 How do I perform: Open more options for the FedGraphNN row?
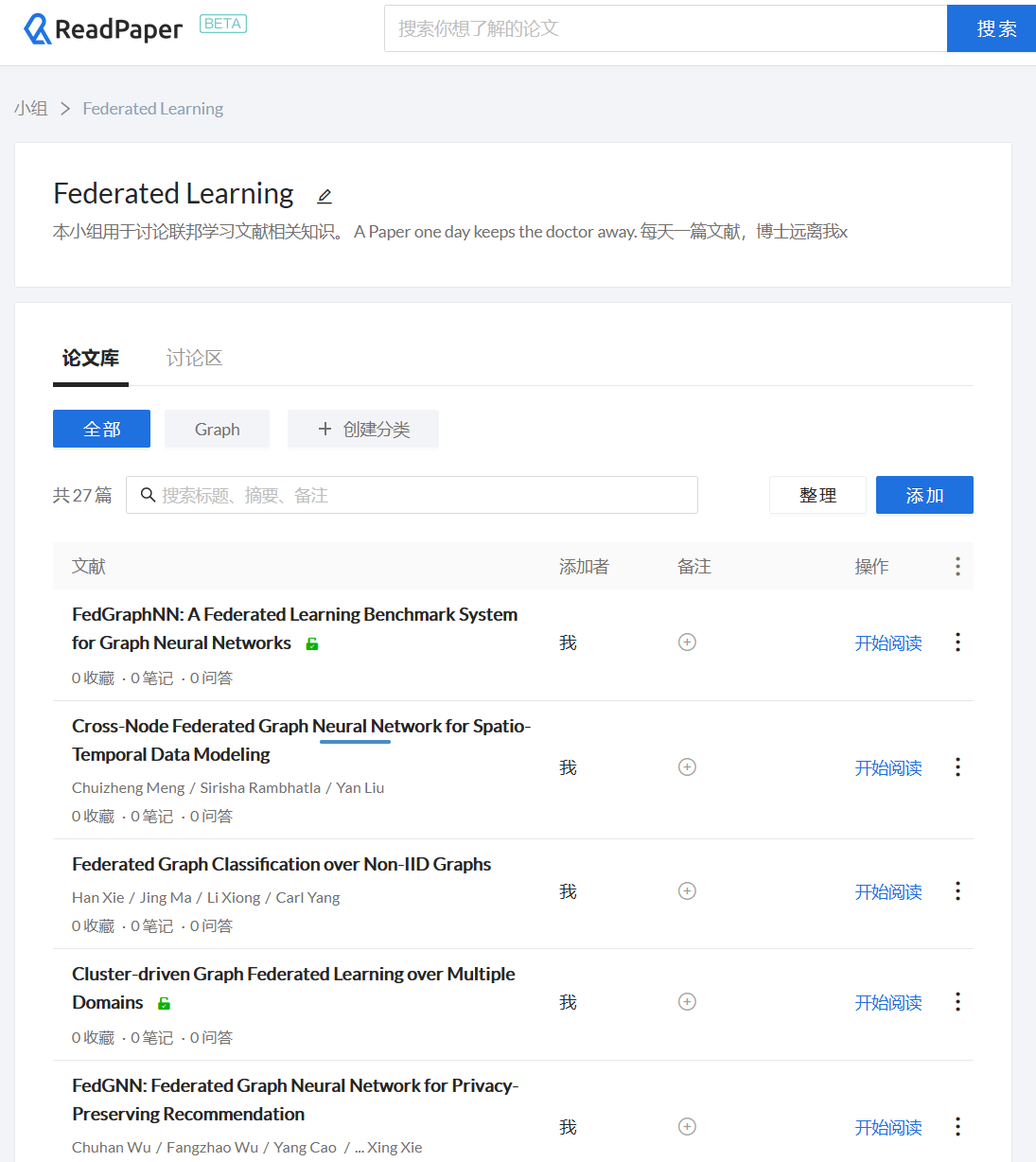click(x=957, y=643)
